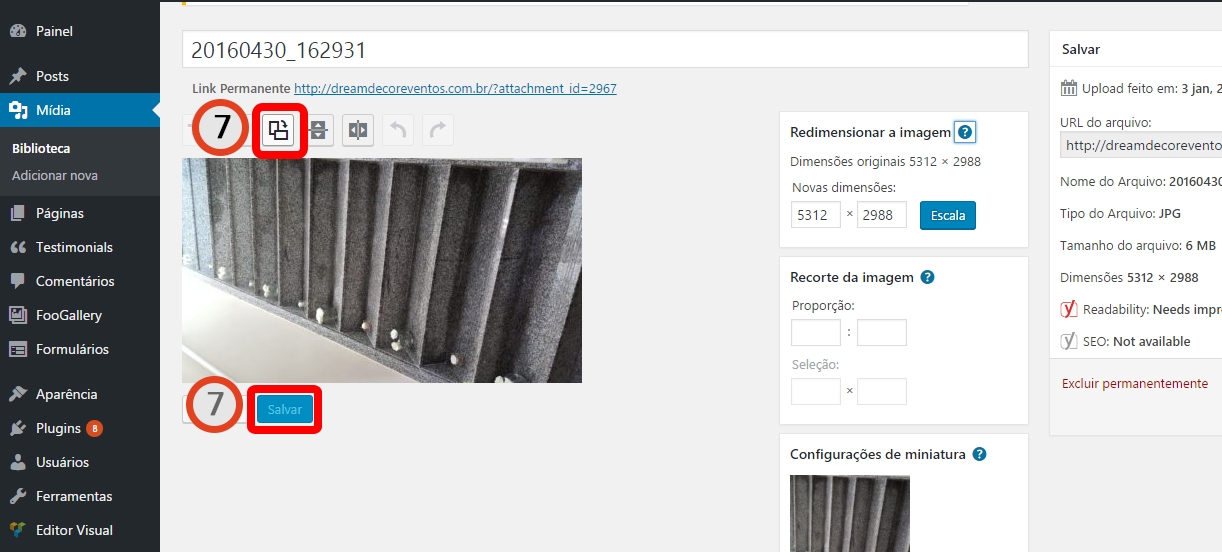
Task: Open the permanent link URL
Action: [x=455, y=88]
